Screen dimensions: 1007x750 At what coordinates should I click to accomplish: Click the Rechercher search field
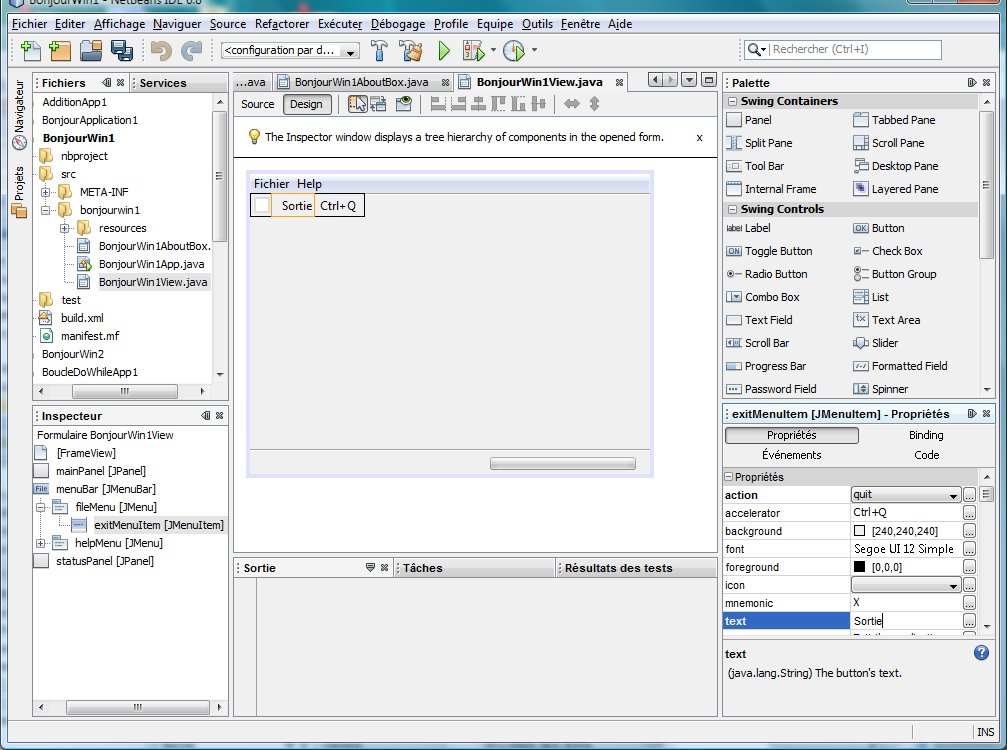point(855,49)
